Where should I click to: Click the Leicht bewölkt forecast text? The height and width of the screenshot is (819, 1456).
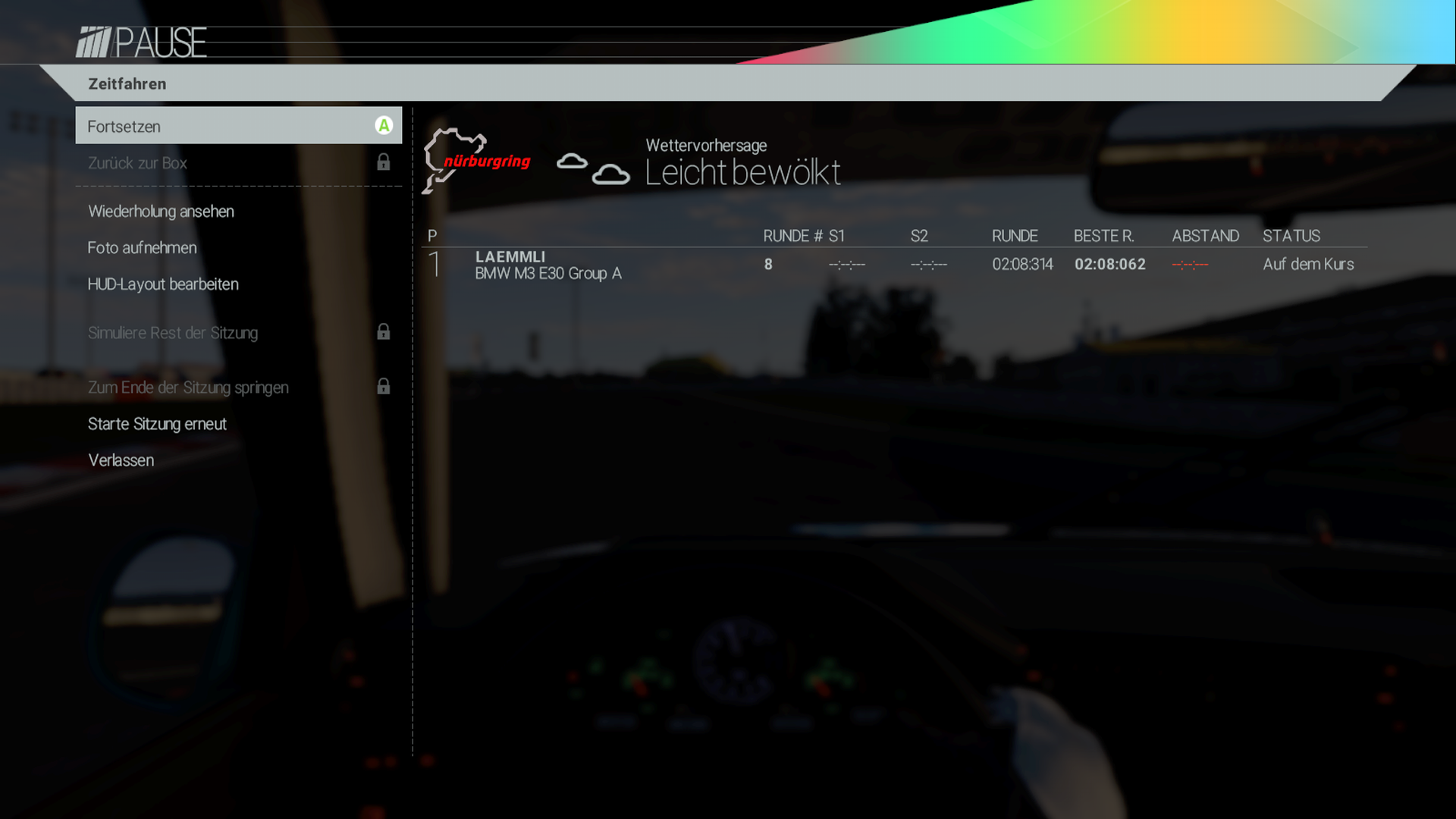coord(742,173)
